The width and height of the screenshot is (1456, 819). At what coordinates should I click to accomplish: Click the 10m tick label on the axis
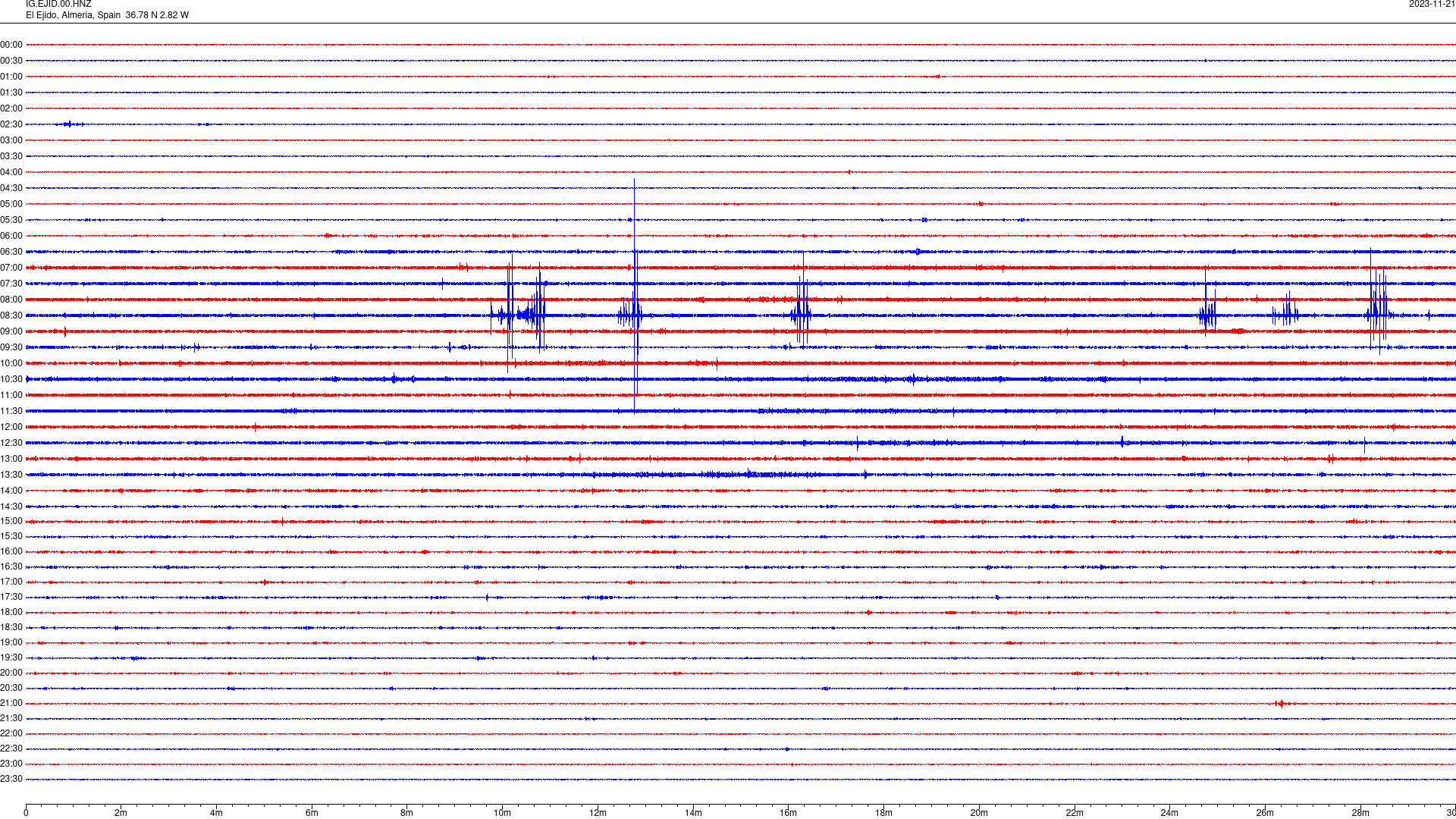(502, 813)
